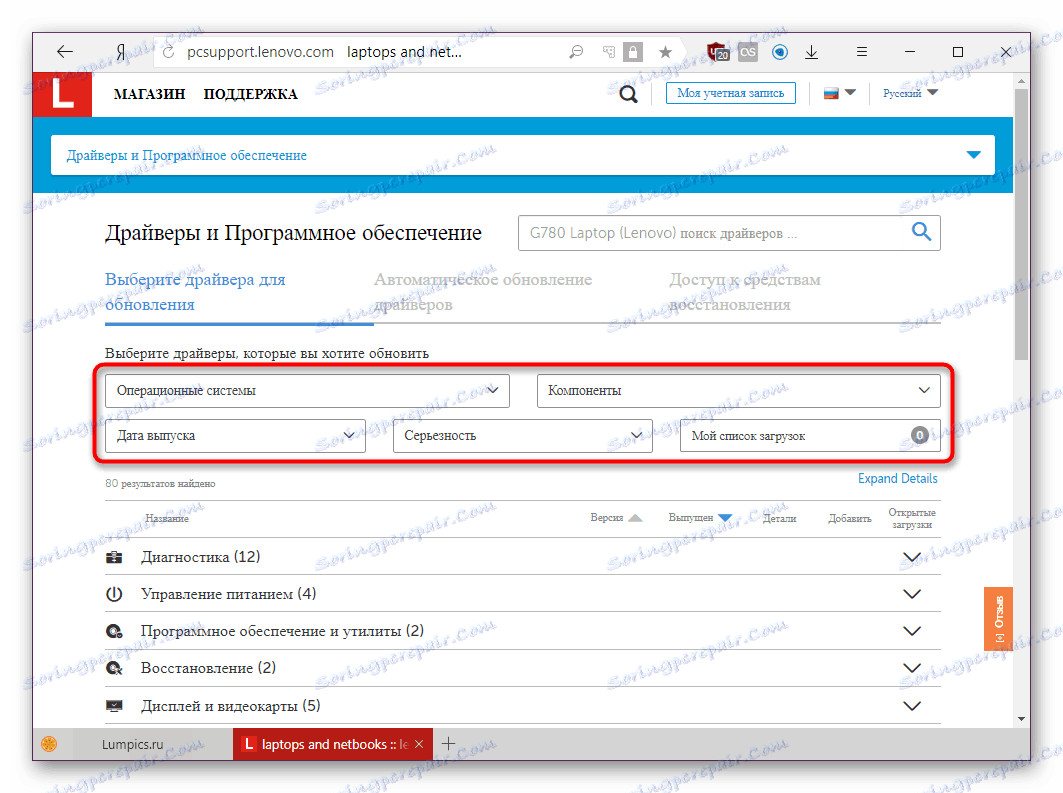This screenshot has width=1063, height=793.
Task: Click the Диагностика (12) category label
Action: 201,556
